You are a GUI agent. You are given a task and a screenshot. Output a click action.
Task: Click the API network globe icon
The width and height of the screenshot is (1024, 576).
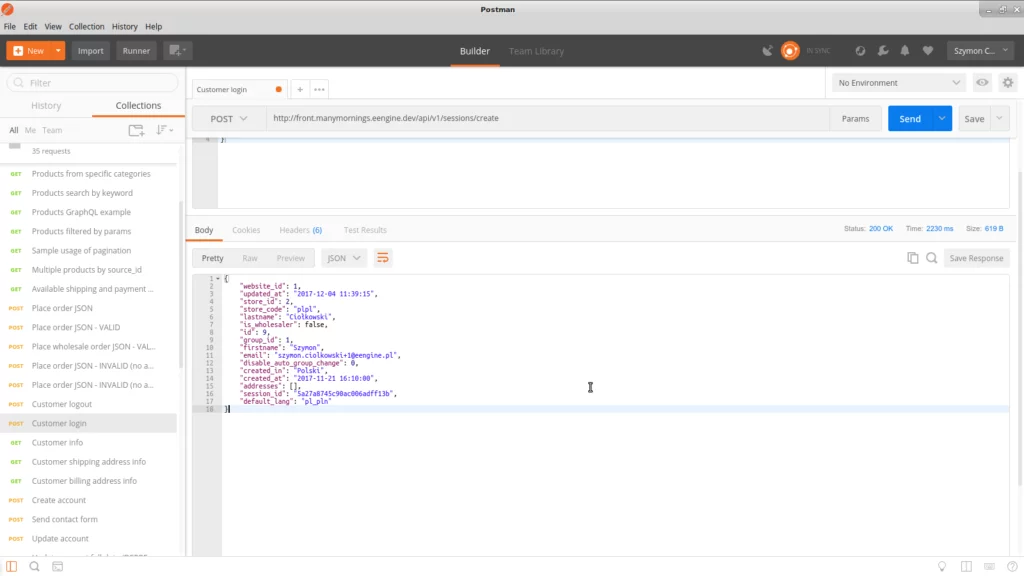pyautogui.click(x=860, y=51)
